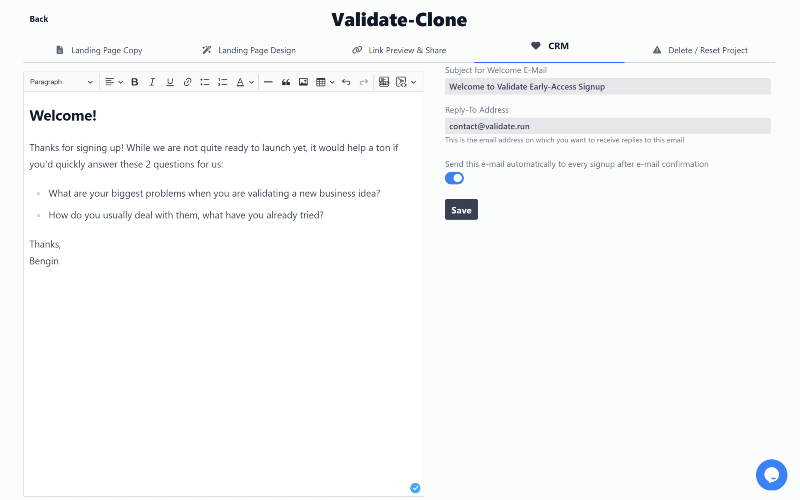The width and height of the screenshot is (800, 500).
Task: Toggle bold formatting in editor toolbar
Action: 135,82
